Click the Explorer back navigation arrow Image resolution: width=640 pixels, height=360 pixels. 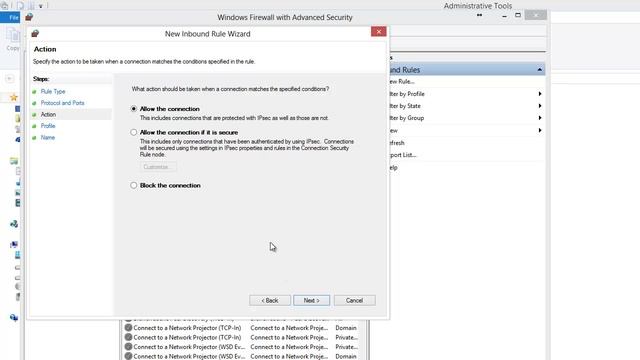[x=10, y=78]
